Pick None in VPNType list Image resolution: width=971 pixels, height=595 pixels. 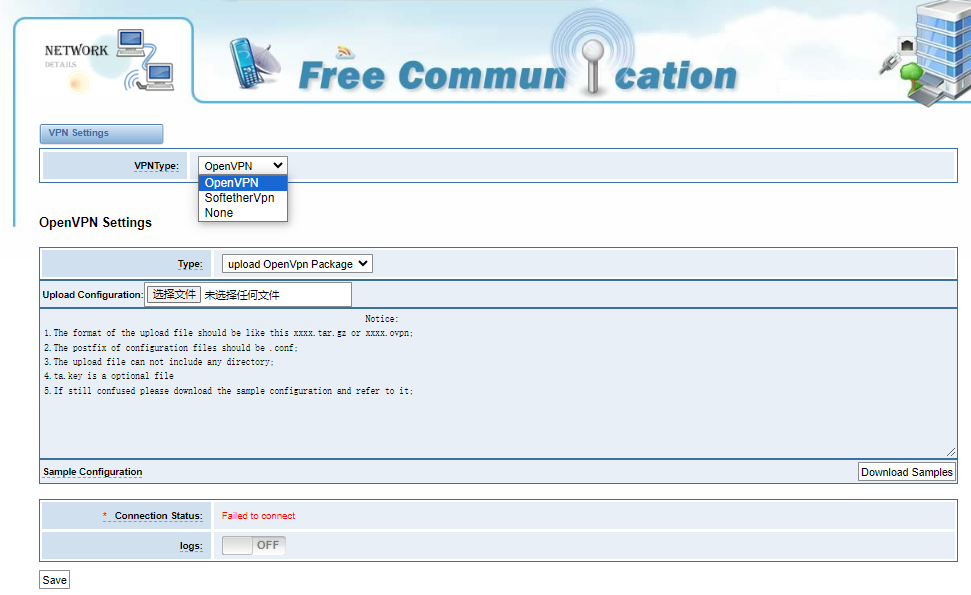point(243,212)
